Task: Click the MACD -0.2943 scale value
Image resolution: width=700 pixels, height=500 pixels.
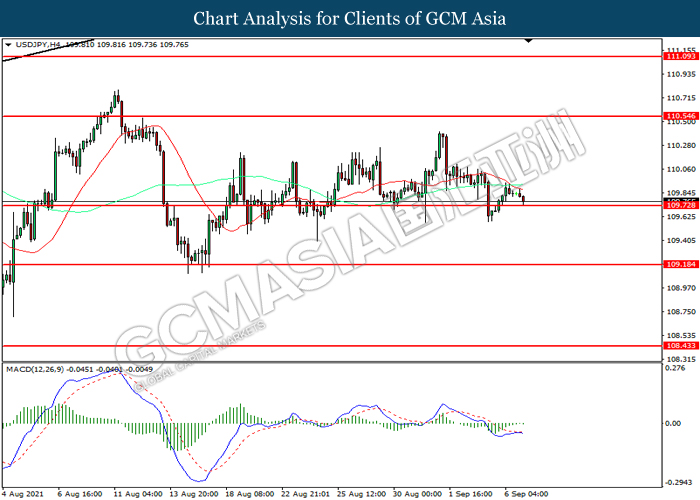Action: coord(679,482)
